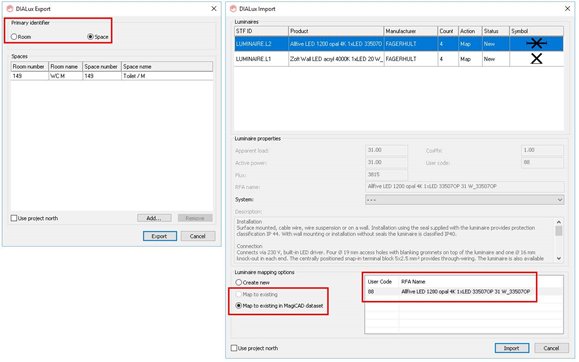Click the Apparent load value field
Viewport: 579px width, 362px height.
386,150
